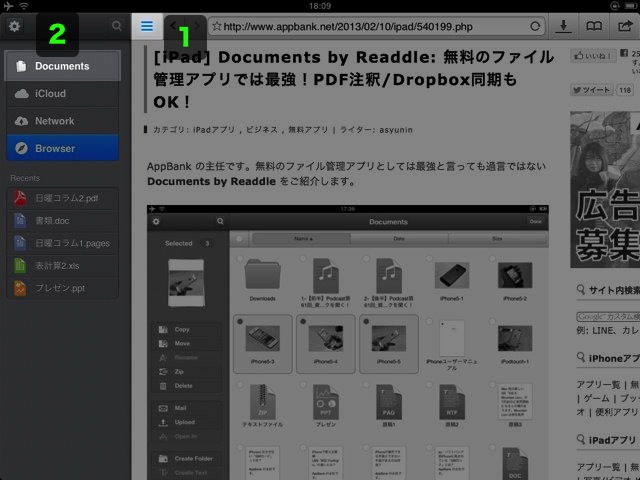640x480 pixels.
Task: Open recent file 日曜コラム1.pages
Action: 62,243
